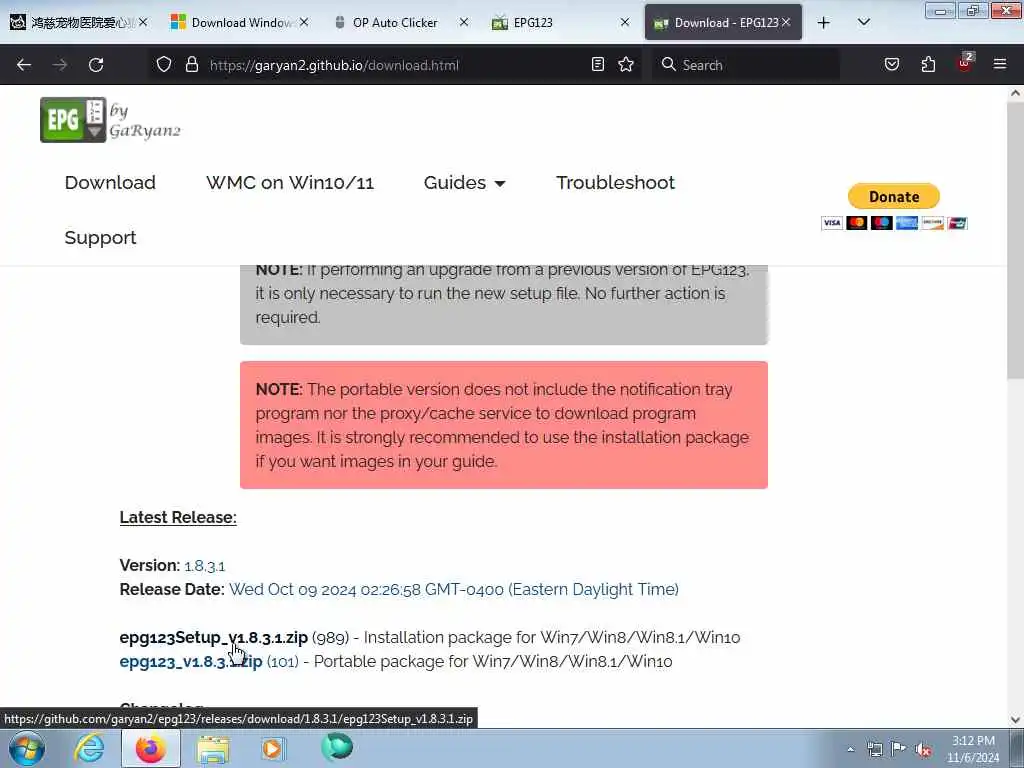Go back with the browser back arrow
The width and height of the screenshot is (1024, 768).
[24, 65]
